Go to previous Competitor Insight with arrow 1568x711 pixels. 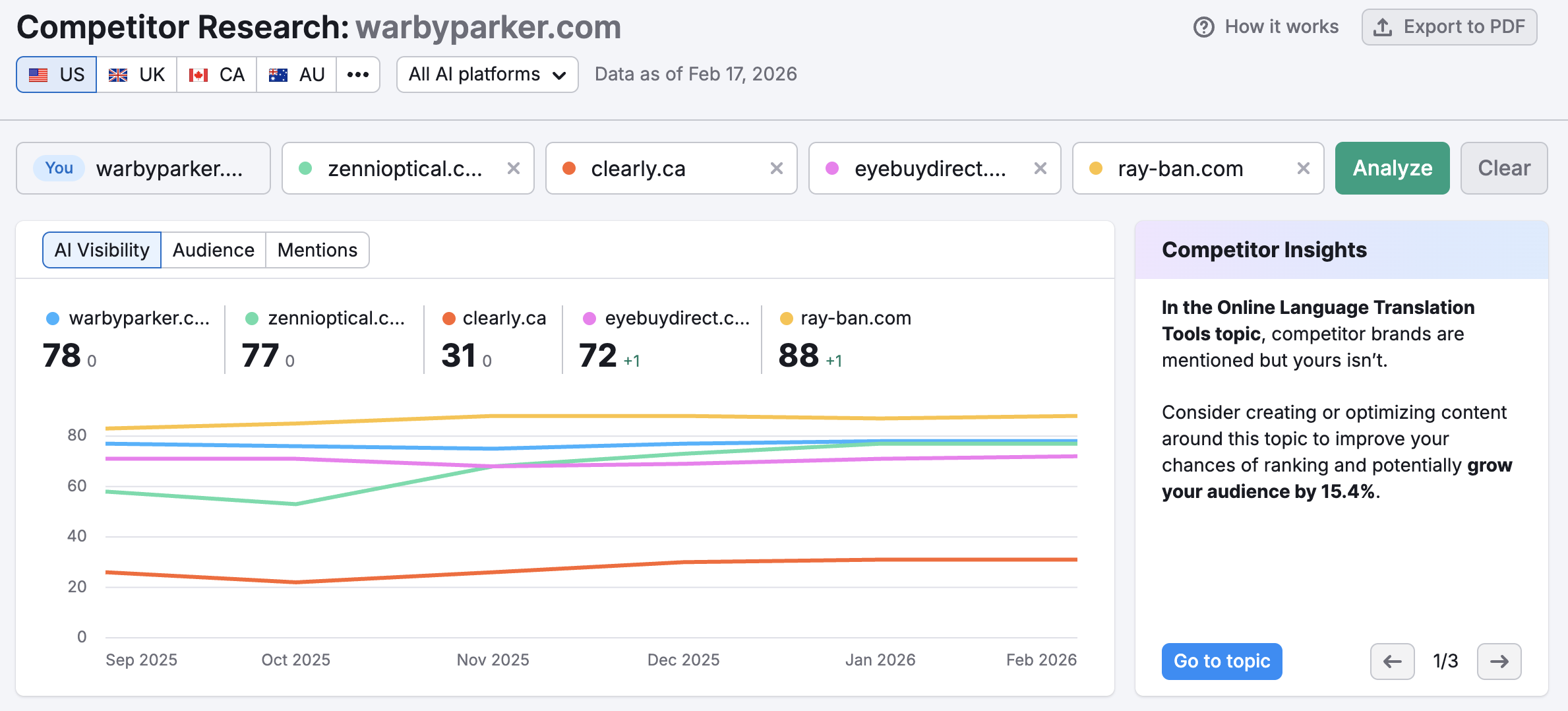(1392, 661)
